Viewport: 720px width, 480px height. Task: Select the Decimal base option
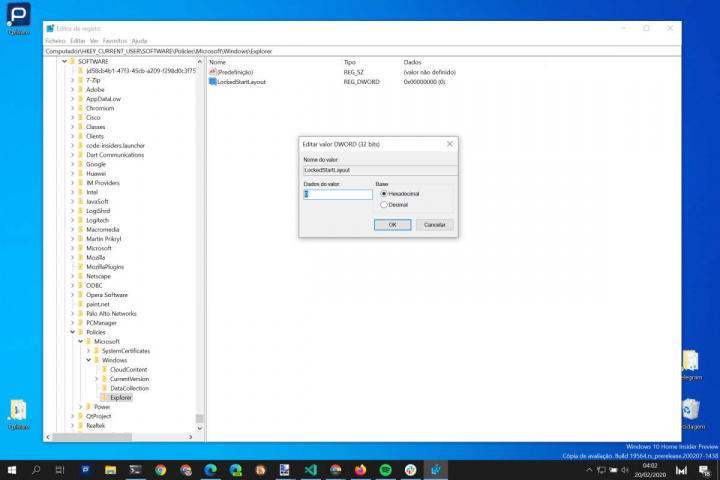pos(384,204)
